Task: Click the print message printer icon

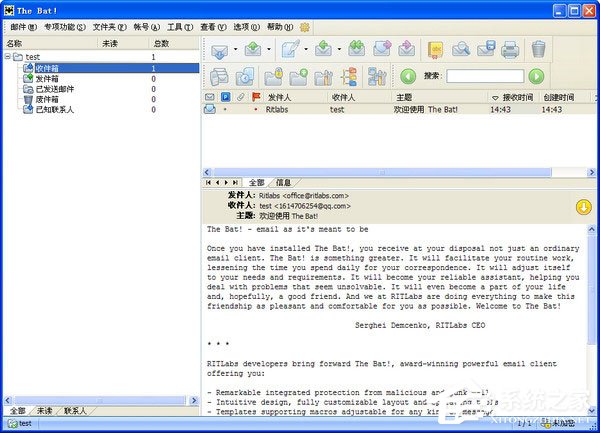Action: click(x=510, y=49)
